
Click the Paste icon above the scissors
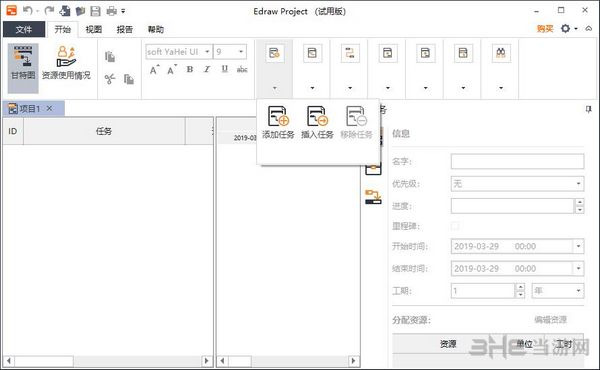(110, 57)
